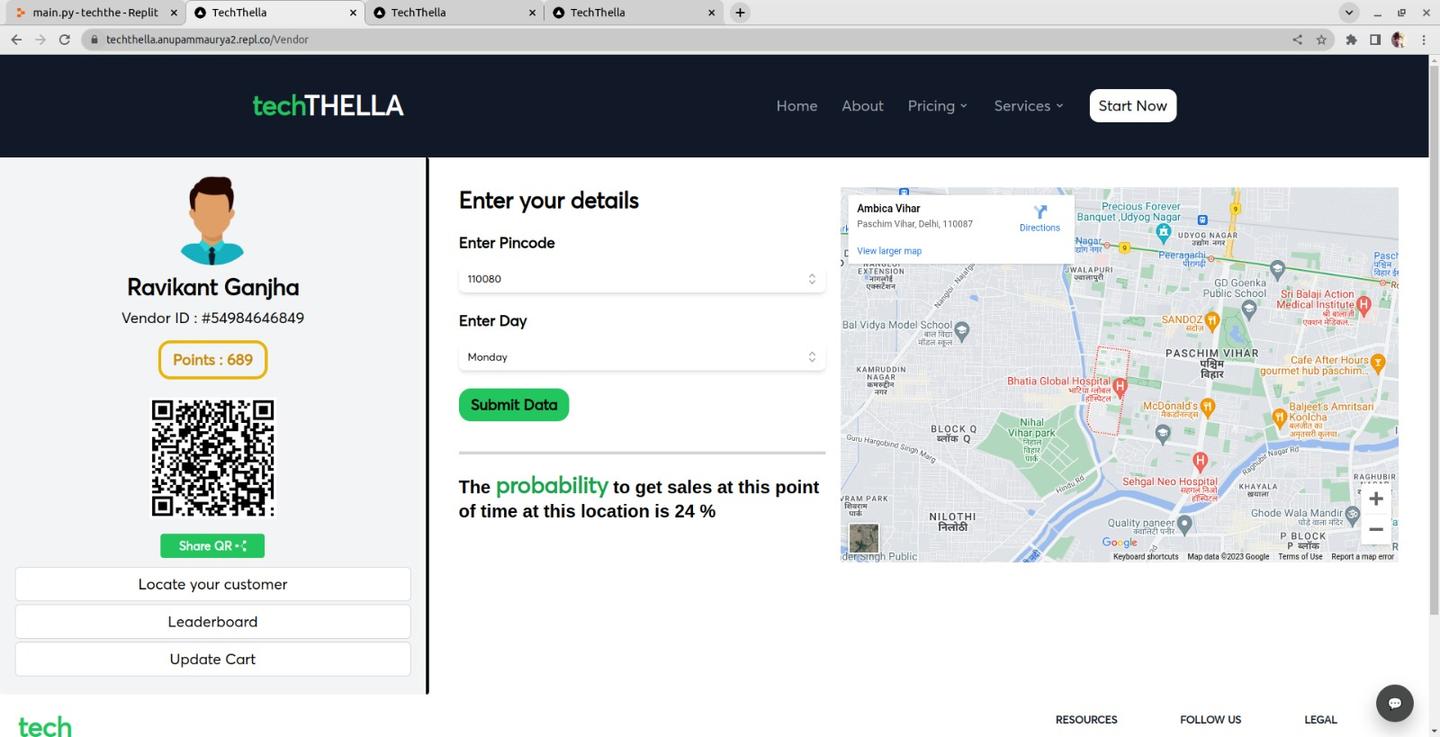Screen dimensions: 1440x737
Task: Switch to the fourth TechThella tab
Action: [633, 13]
